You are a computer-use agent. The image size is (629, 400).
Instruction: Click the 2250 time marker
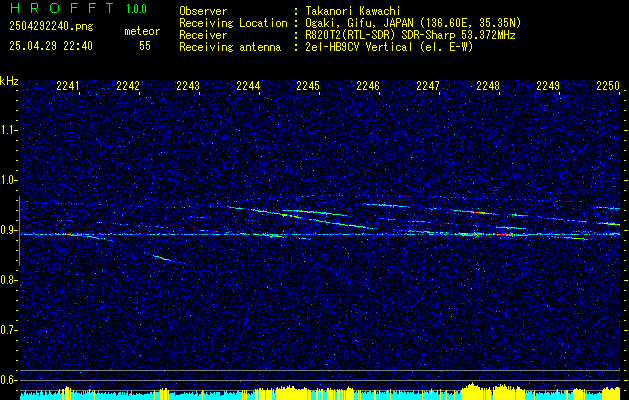[x=608, y=85]
